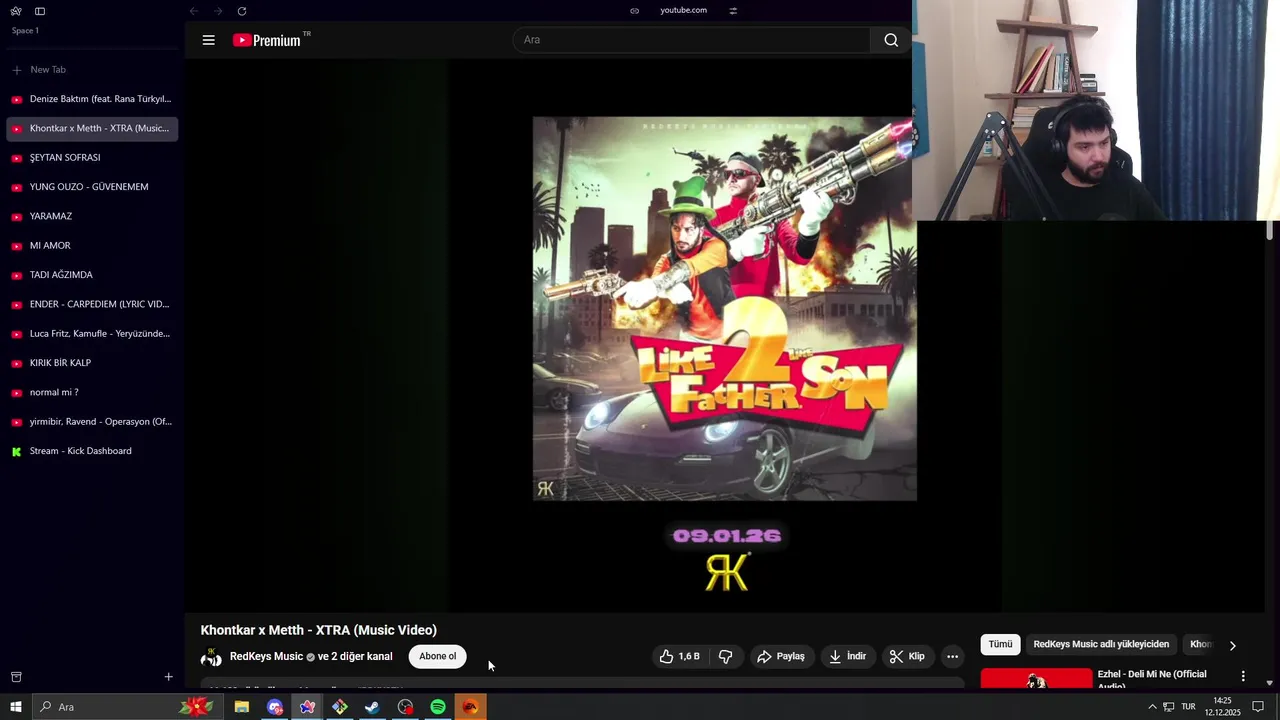Screen dimensions: 1280x720
Task: Open Windows notification center icon
Action: pyautogui.click(x=1259, y=707)
